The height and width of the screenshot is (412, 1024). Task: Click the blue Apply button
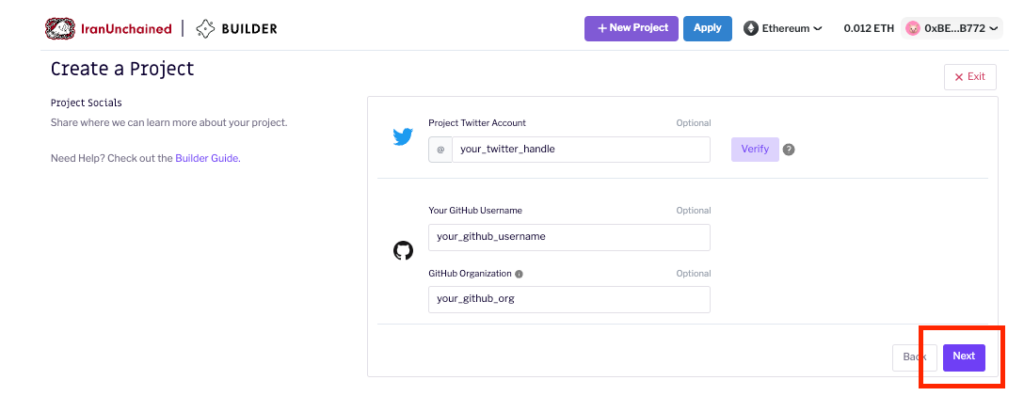(707, 28)
